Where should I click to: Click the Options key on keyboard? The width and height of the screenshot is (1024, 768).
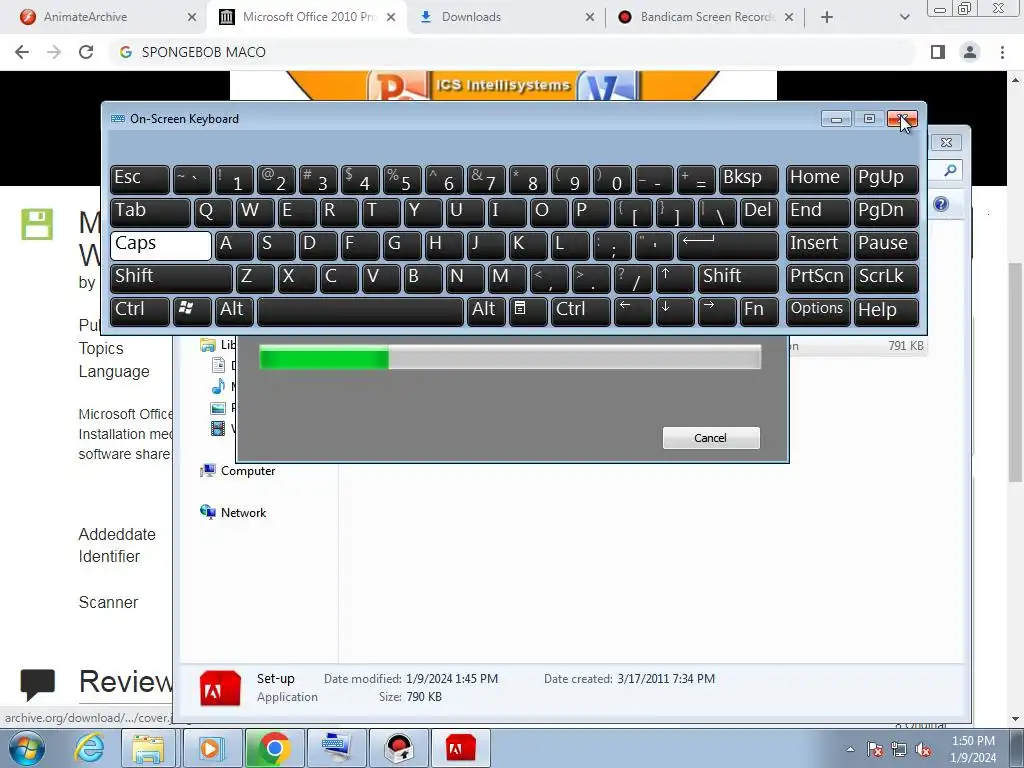click(x=818, y=311)
